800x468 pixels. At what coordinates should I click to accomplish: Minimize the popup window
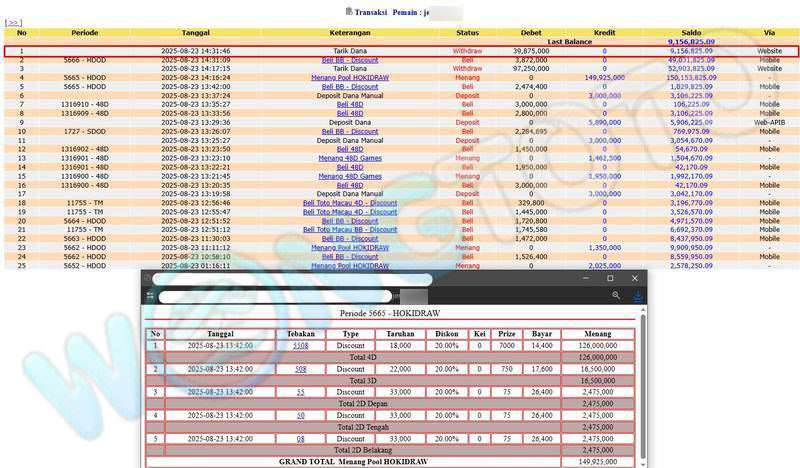click(x=584, y=278)
